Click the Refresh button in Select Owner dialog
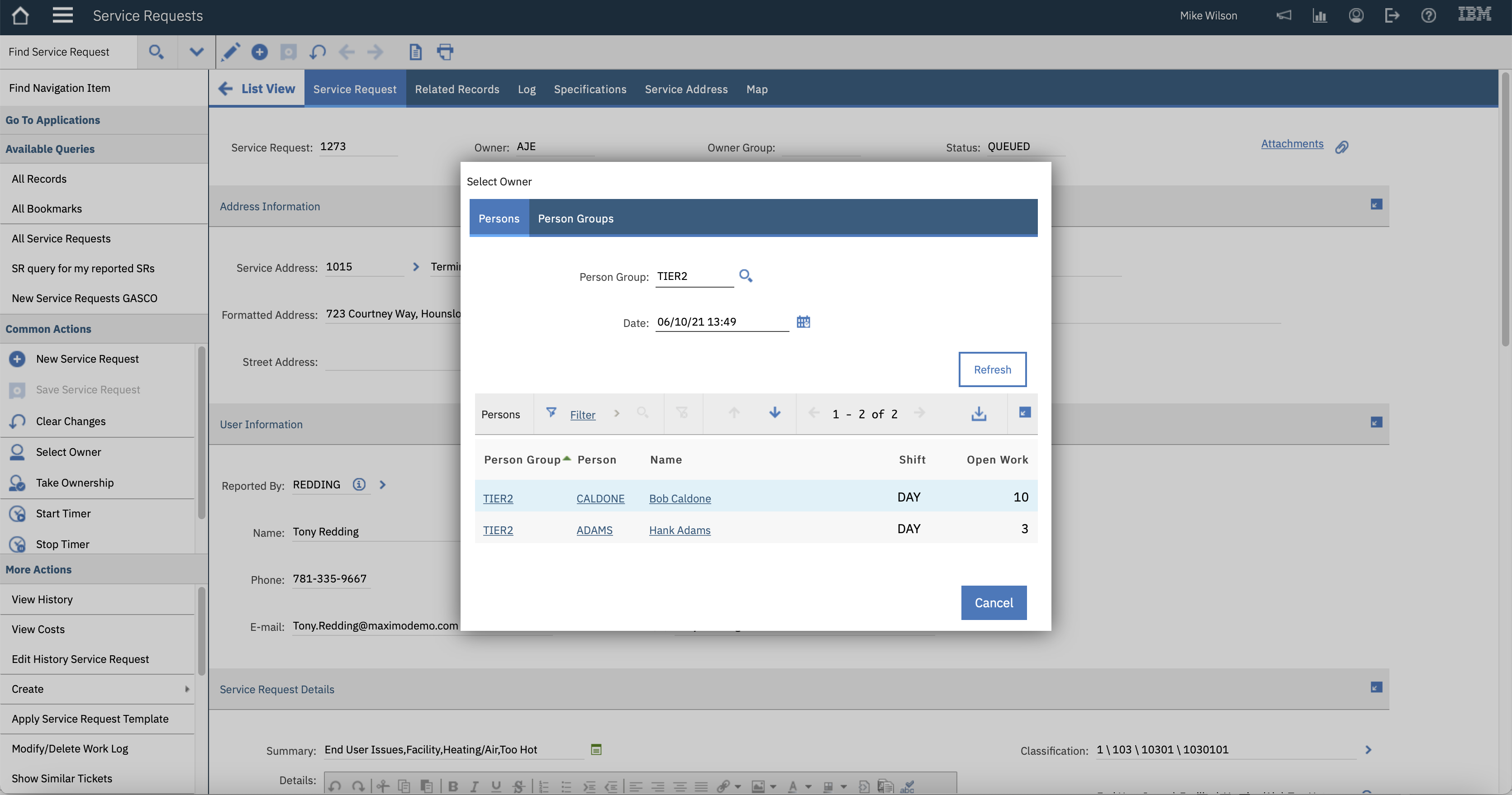The image size is (1512, 795). point(992,369)
